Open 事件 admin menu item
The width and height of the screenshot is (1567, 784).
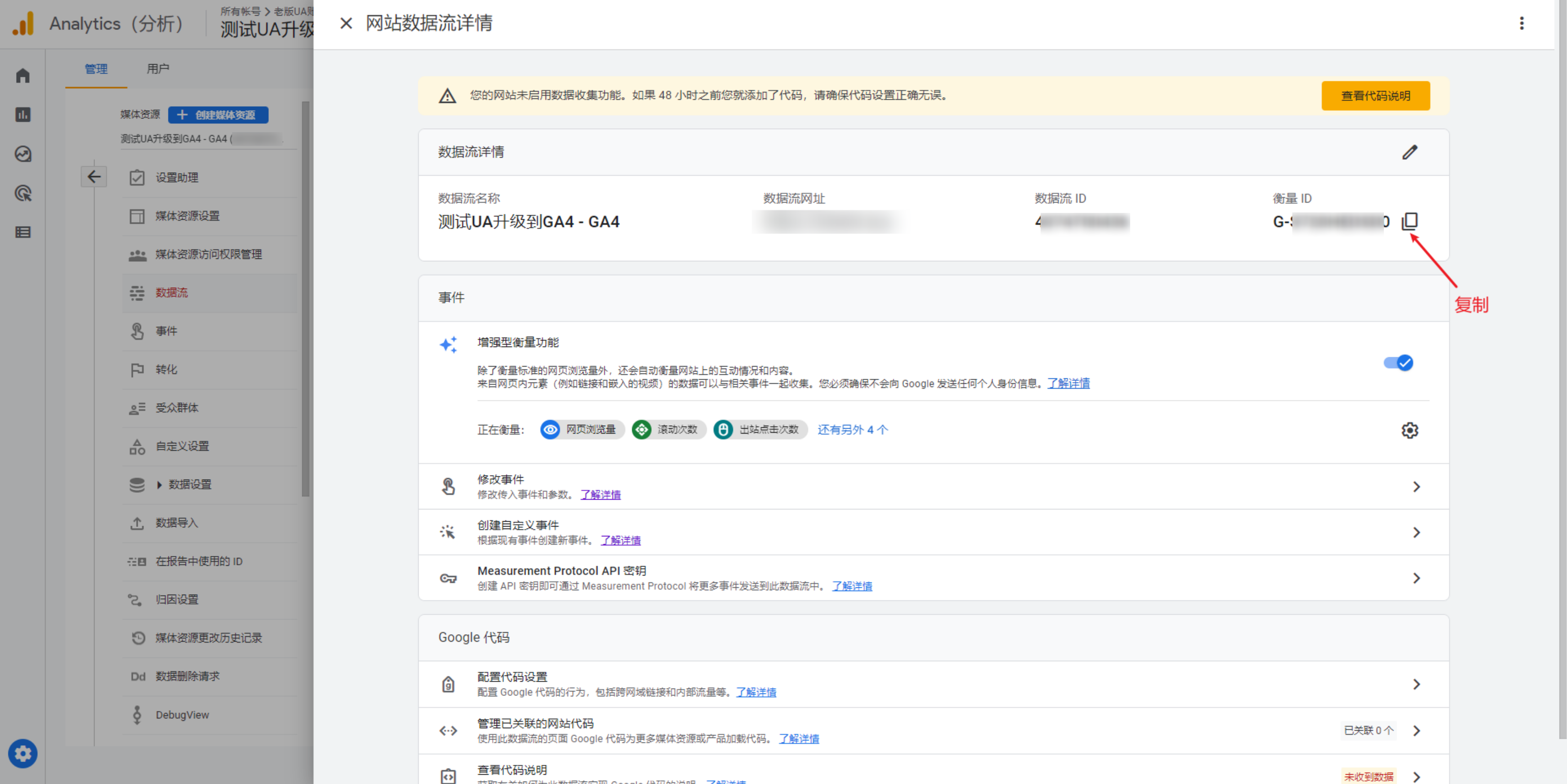coord(209,331)
